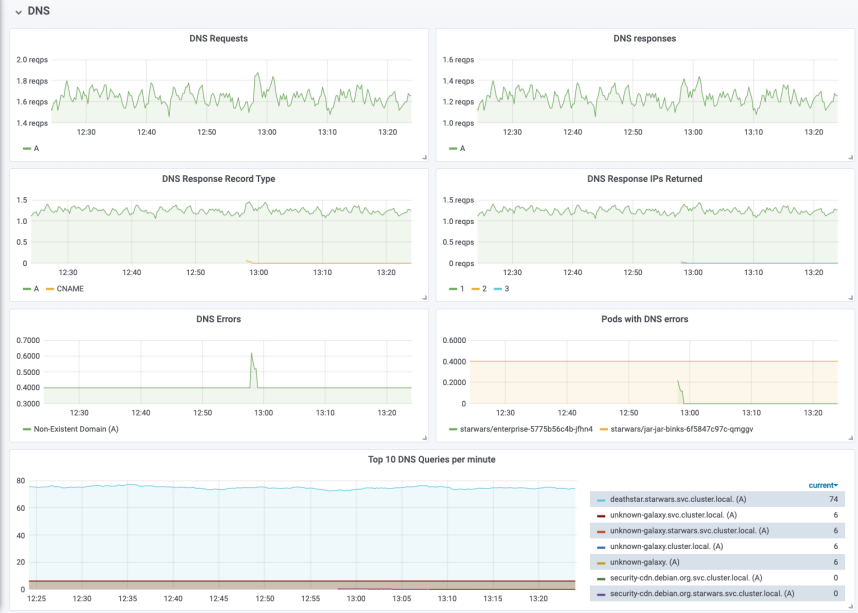Open the DNS Requests panel title menu
The image size is (858, 613).
point(218,38)
